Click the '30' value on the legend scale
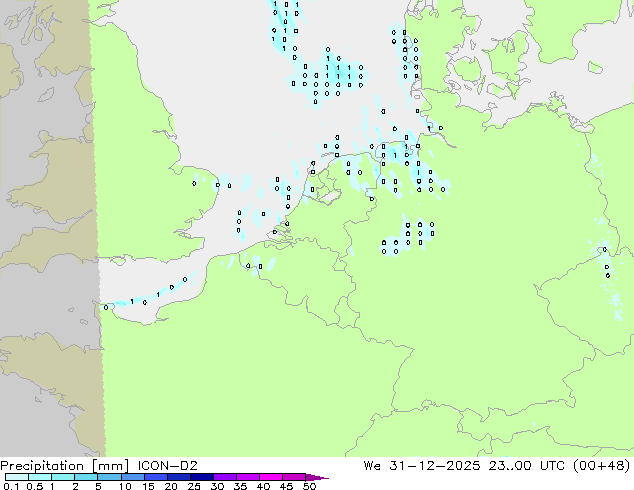The image size is (634, 490). click(217, 486)
